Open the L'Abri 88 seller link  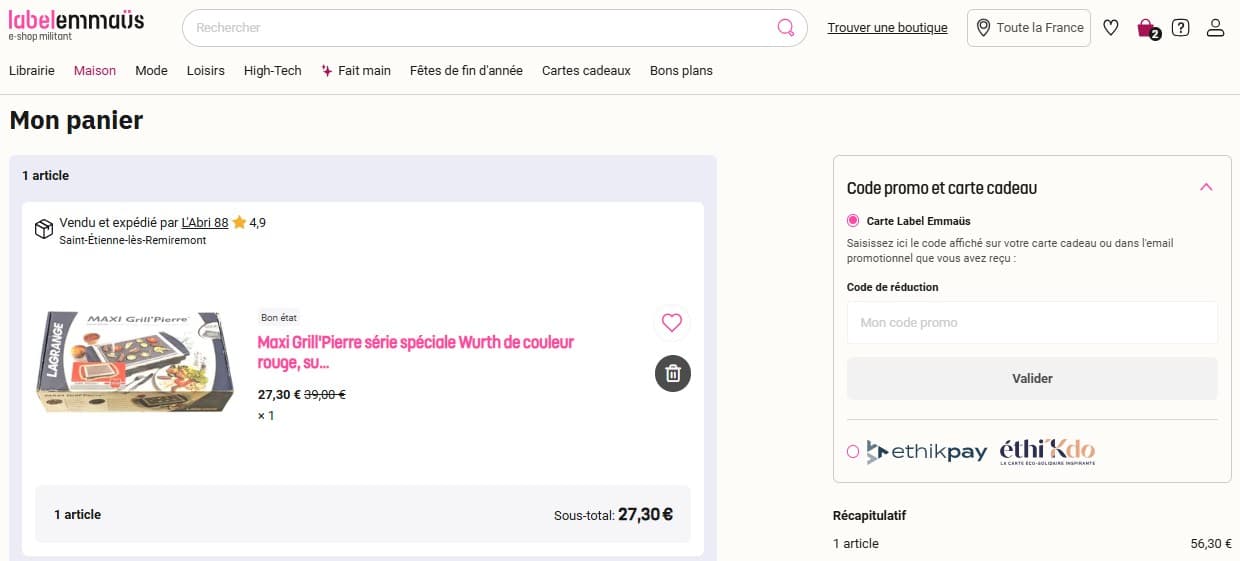(x=205, y=223)
